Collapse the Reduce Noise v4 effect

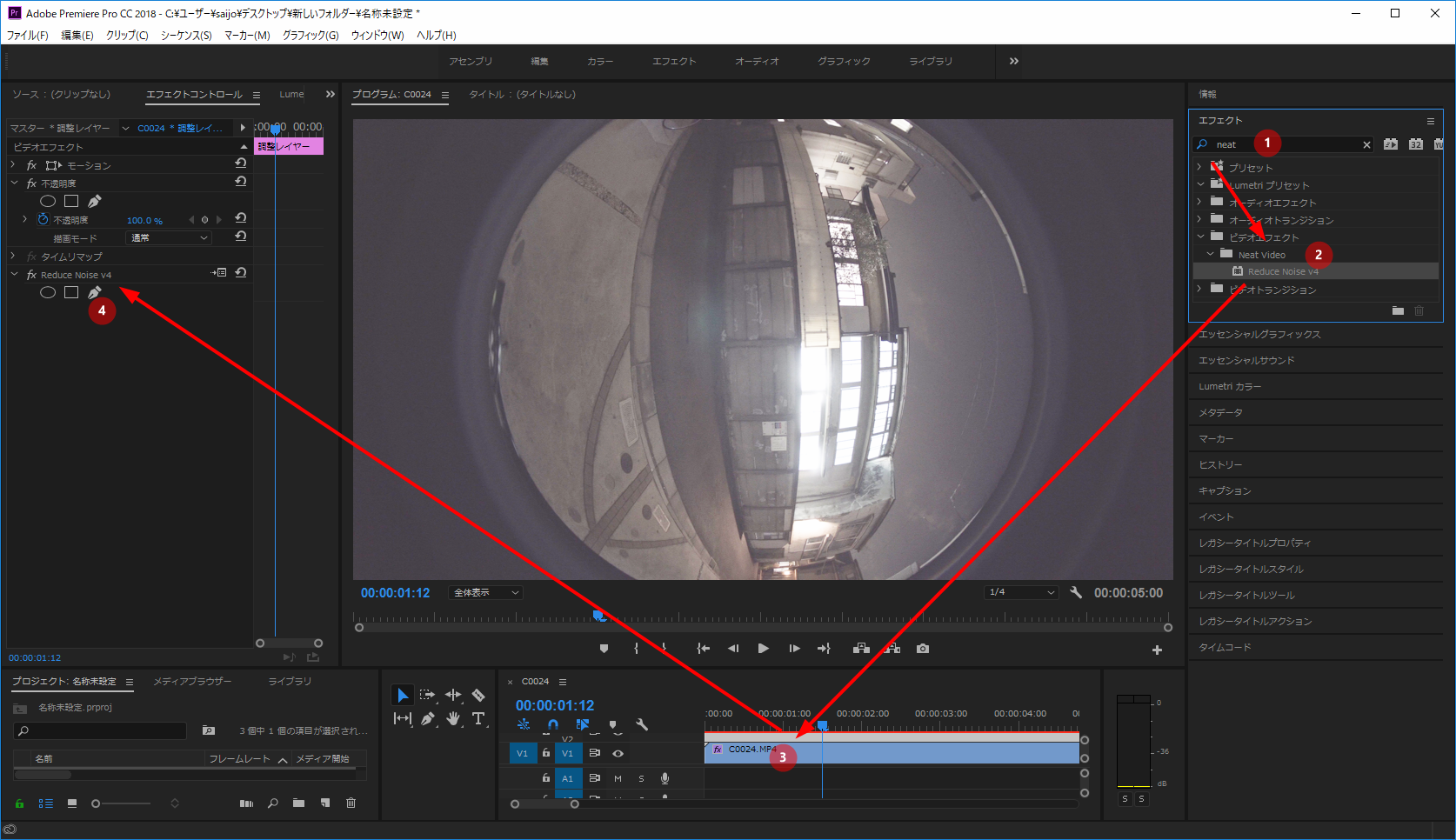tap(14, 274)
